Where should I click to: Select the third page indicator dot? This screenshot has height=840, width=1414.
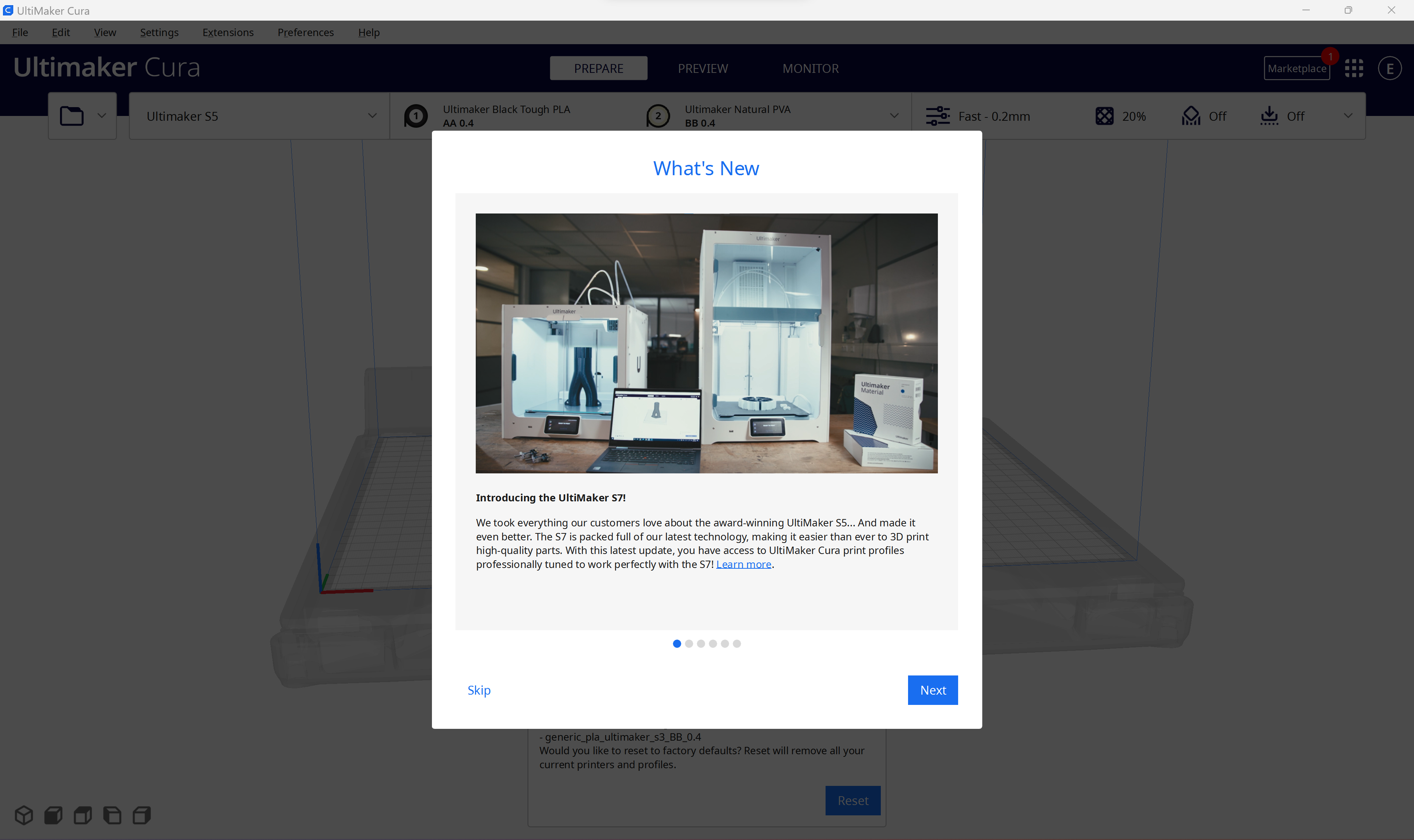pos(701,643)
